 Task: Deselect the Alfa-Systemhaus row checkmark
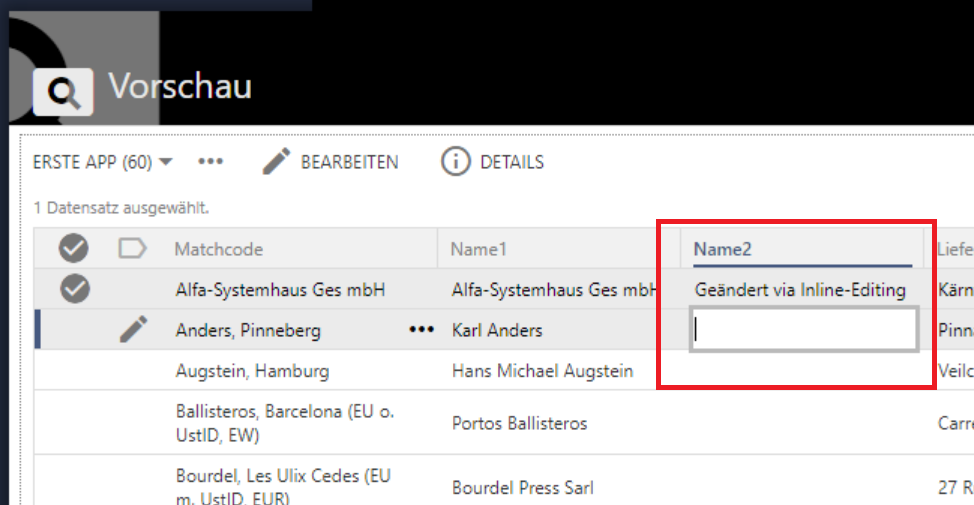(x=75, y=290)
